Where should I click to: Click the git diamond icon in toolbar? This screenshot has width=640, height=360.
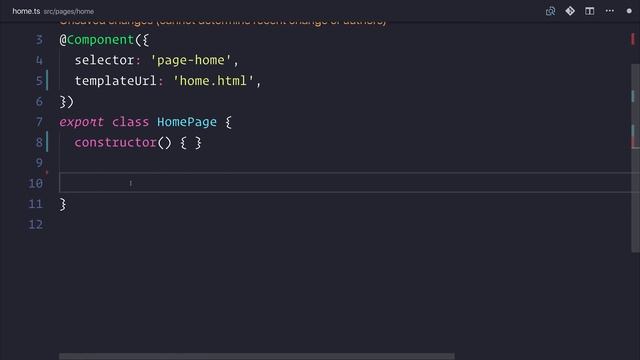pos(570,11)
